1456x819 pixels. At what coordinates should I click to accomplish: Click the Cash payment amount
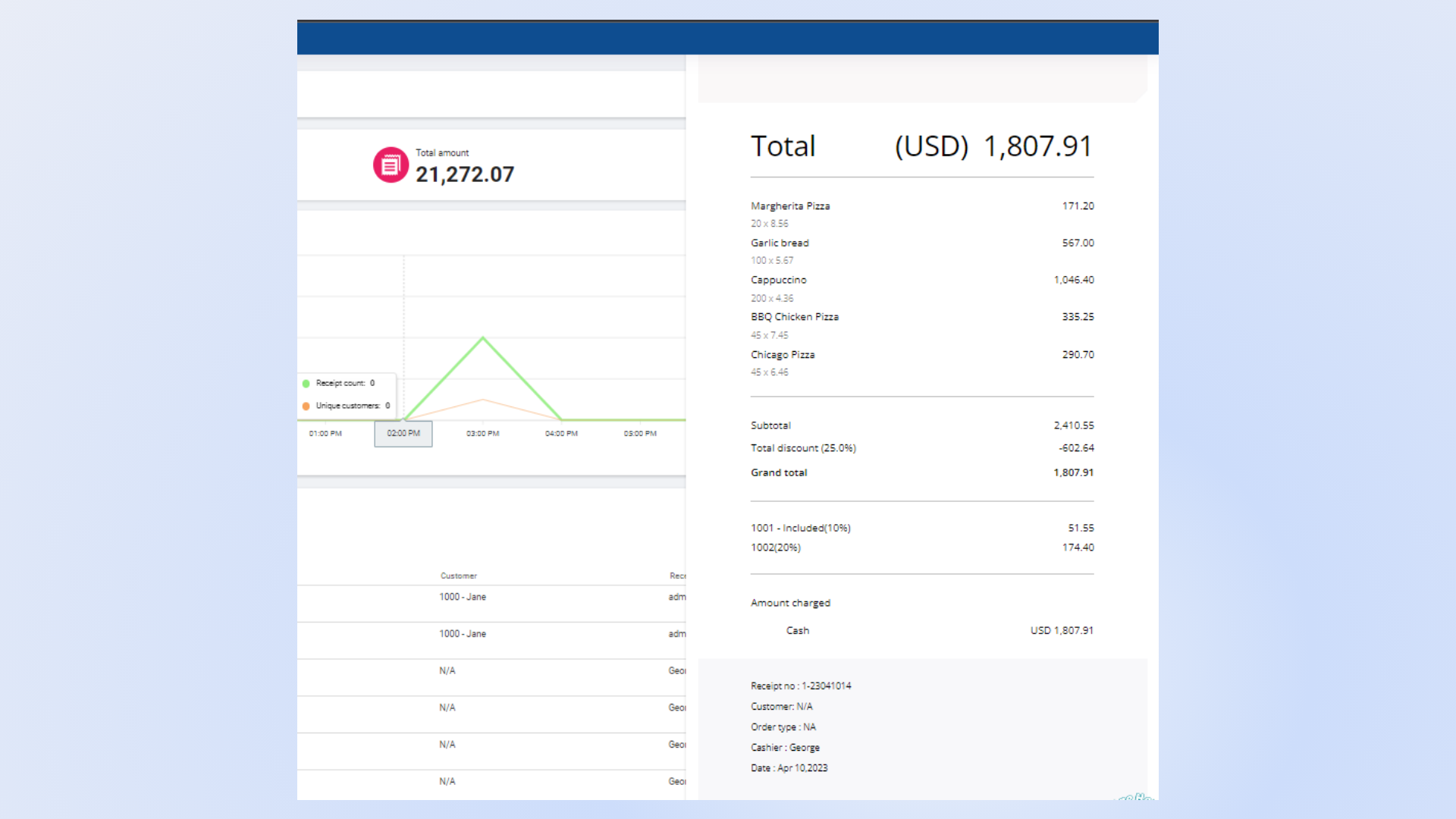pos(1062,631)
